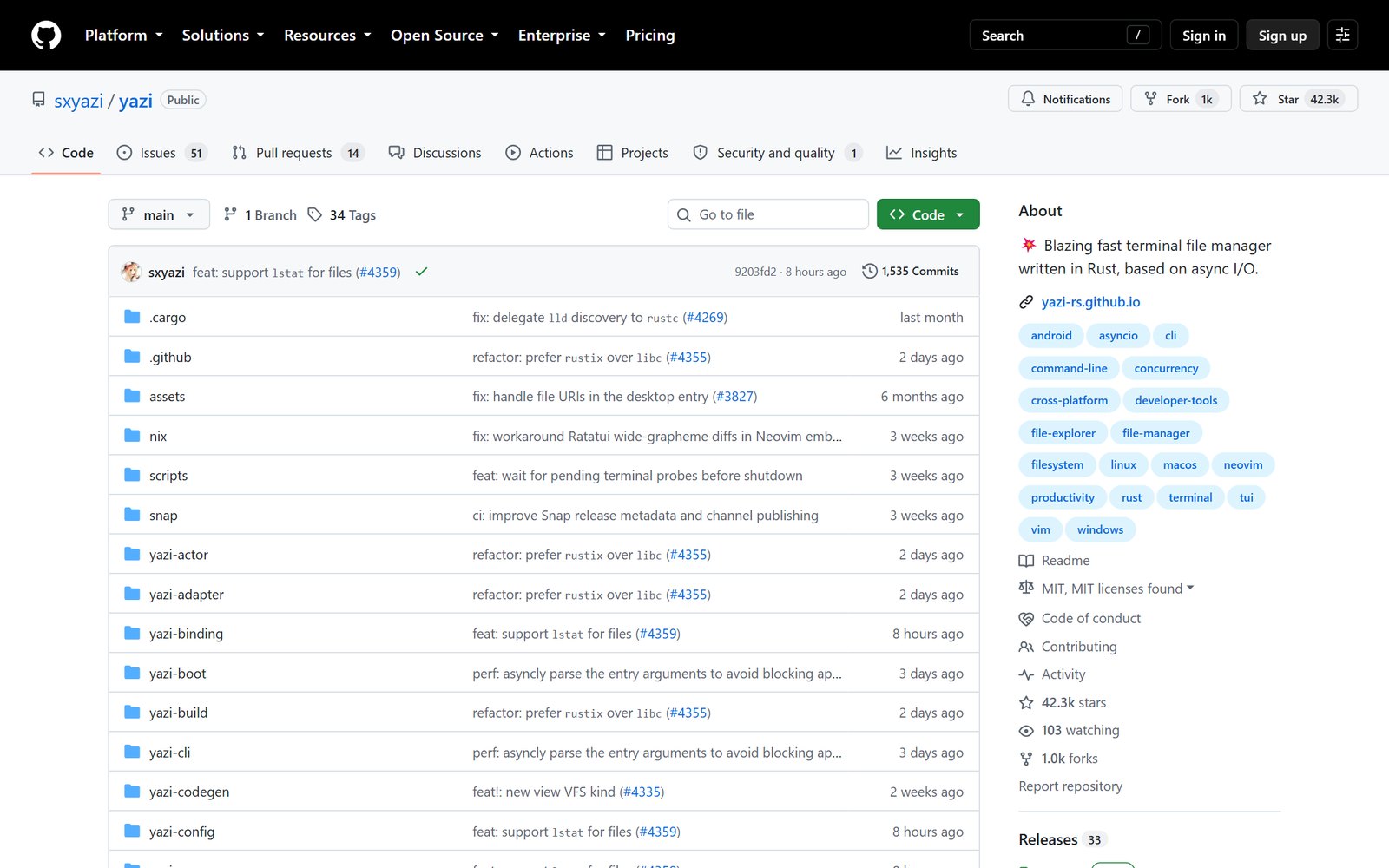Open the sxyazi owner link
The image size is (1389, 868).
[78, 101]
